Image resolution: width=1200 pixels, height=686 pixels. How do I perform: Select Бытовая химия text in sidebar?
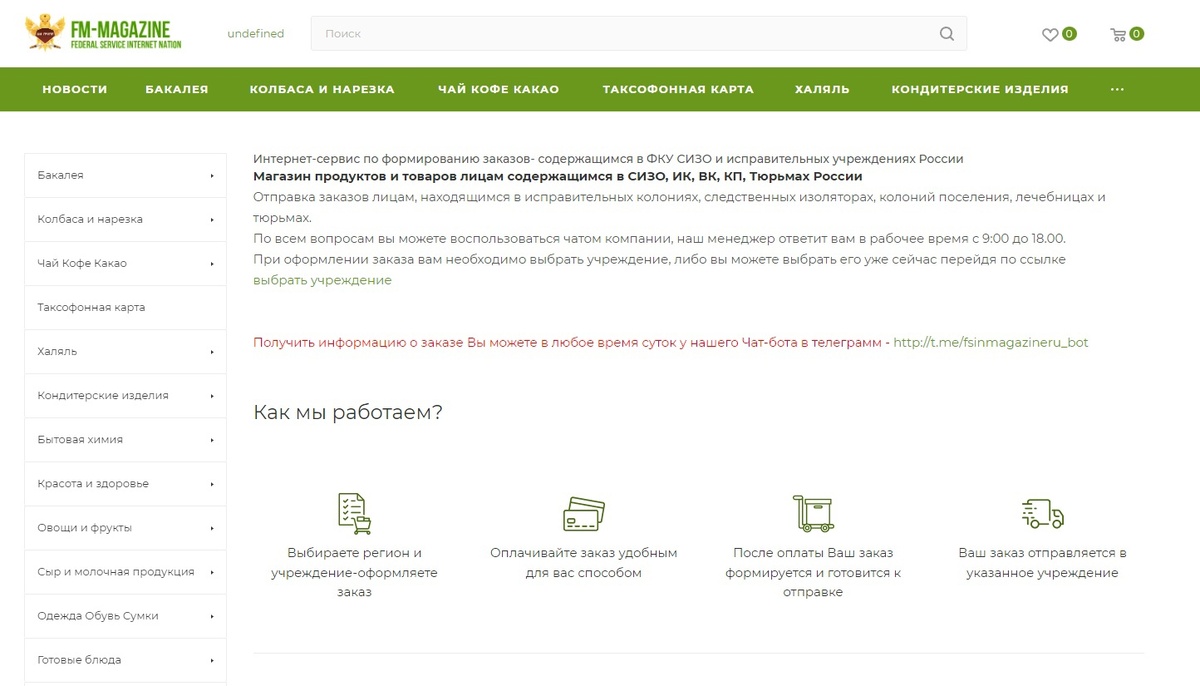coord(80,440)
